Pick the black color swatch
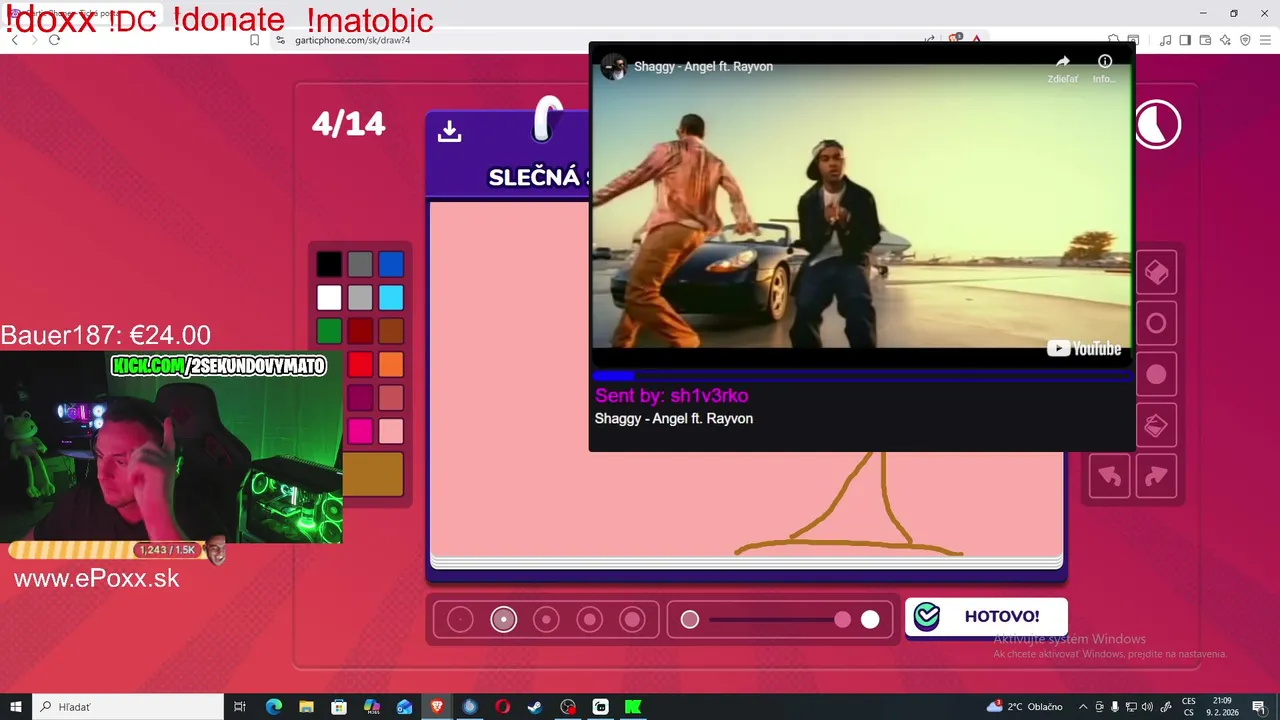The width and height of the screenshot is (1280, 720). coord(329,264)
